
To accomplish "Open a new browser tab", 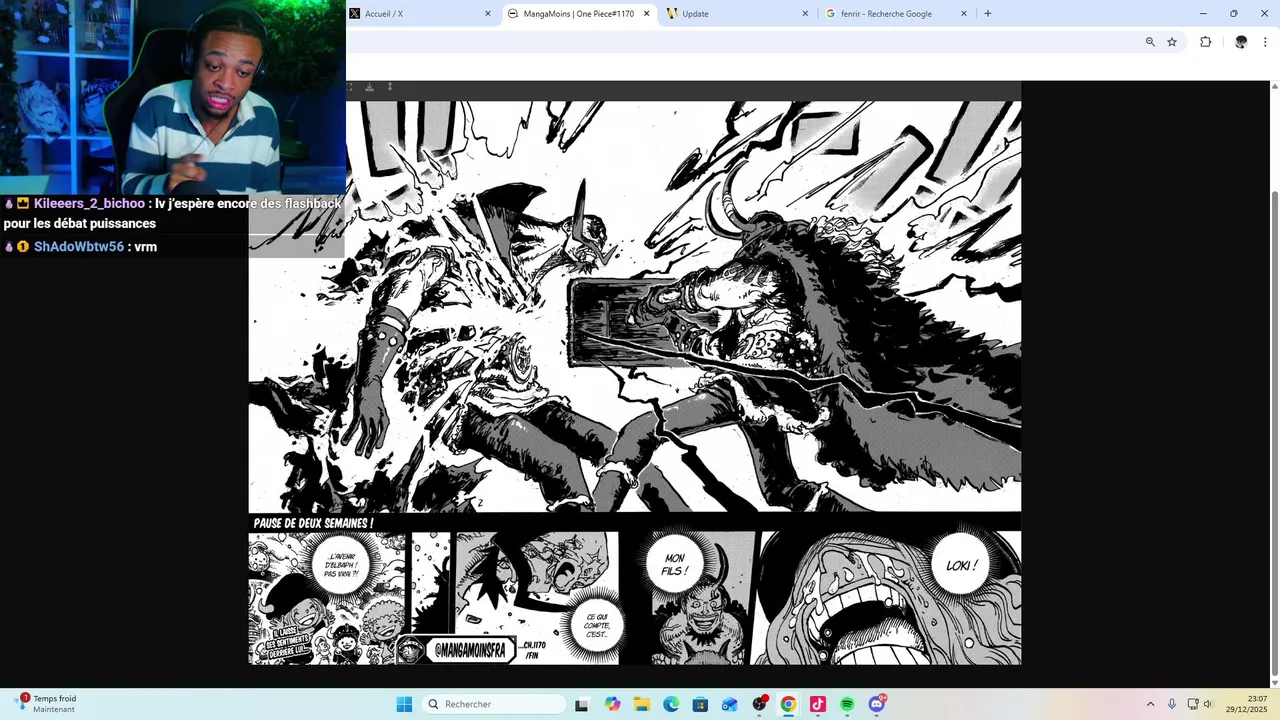I will click(988, 14).
